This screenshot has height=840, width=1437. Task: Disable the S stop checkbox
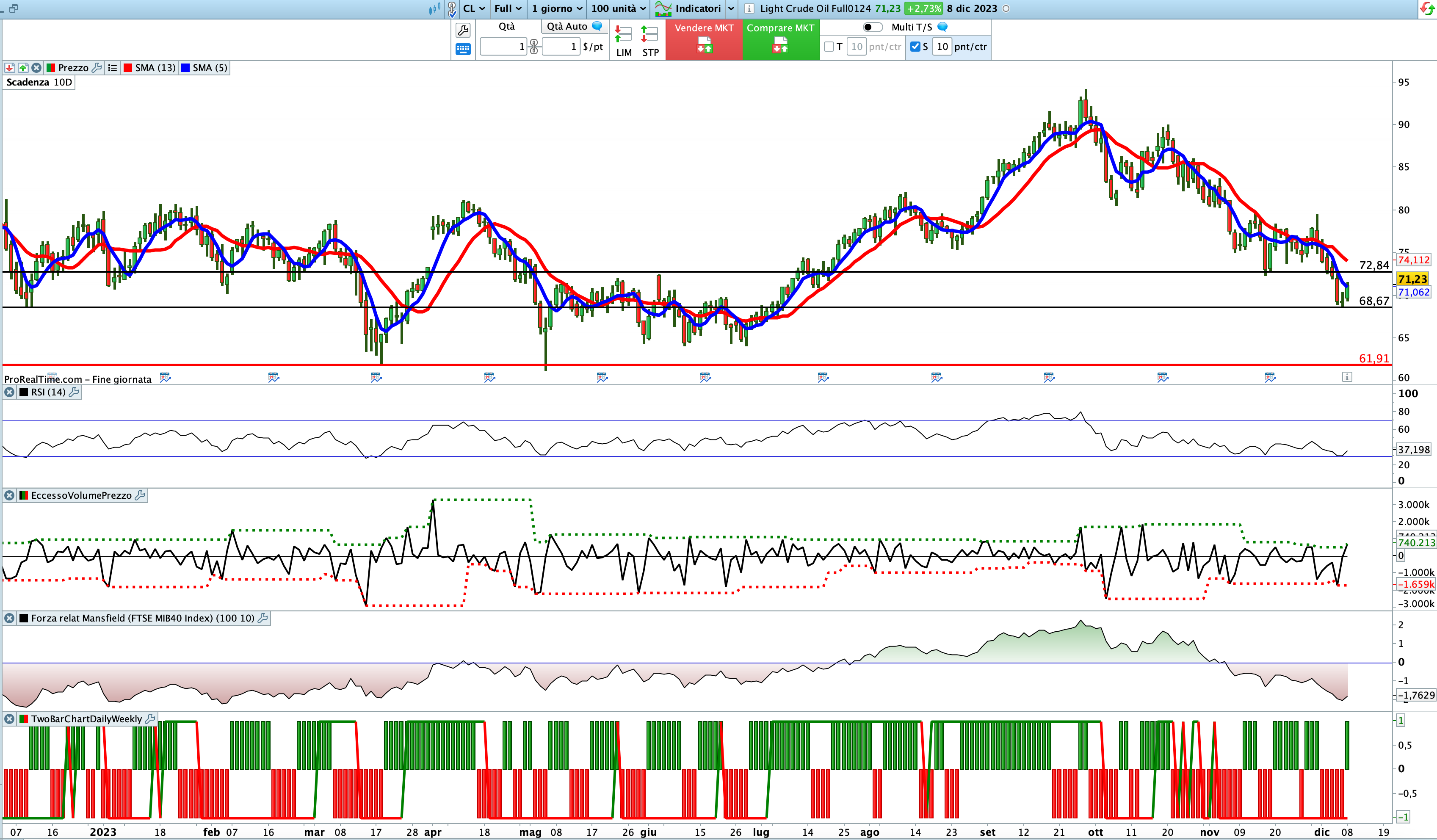[915, 47]
